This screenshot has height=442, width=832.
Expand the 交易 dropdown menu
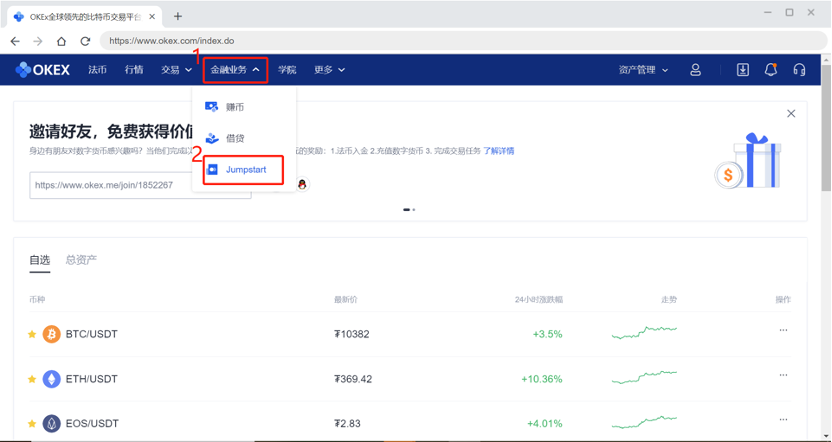click(176, 70)
